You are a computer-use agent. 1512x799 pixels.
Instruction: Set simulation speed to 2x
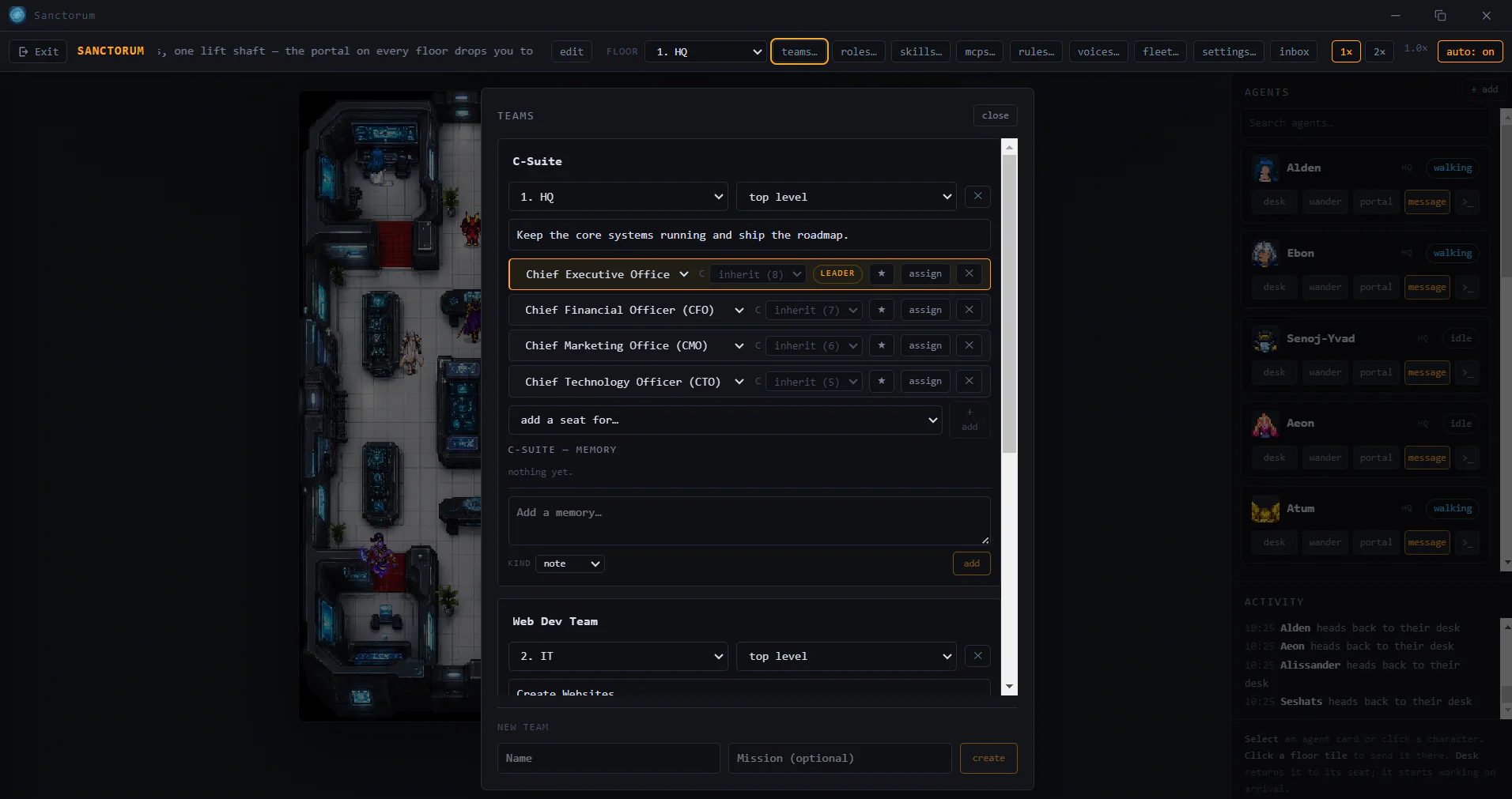point(1379,51)
